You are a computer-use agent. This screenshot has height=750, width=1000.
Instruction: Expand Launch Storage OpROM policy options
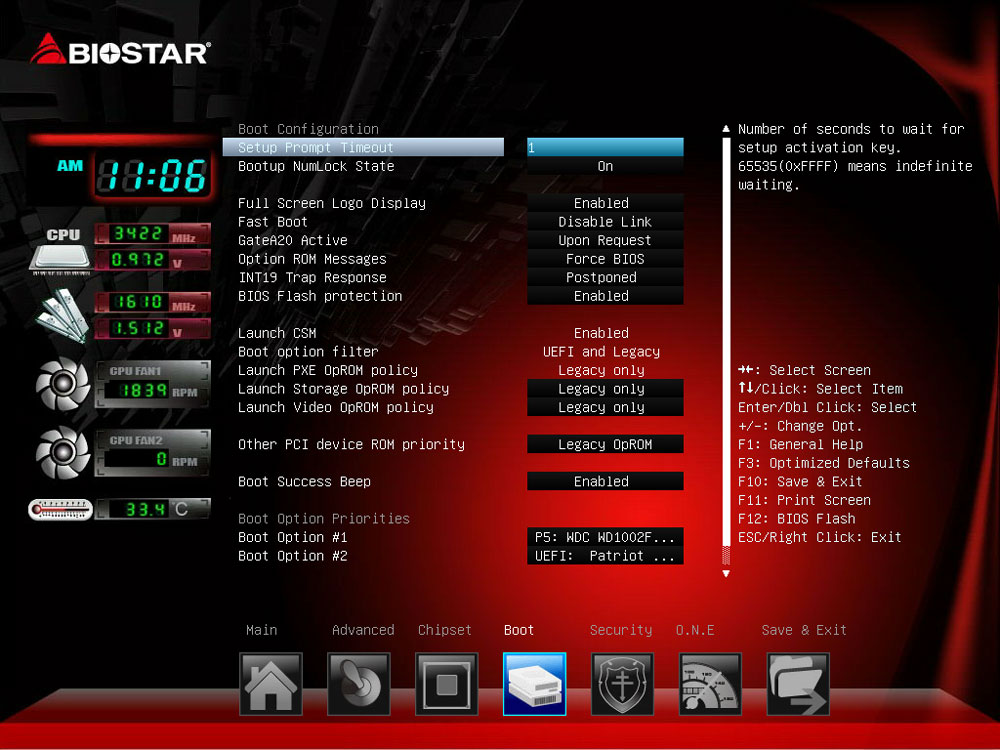(605, 389)
